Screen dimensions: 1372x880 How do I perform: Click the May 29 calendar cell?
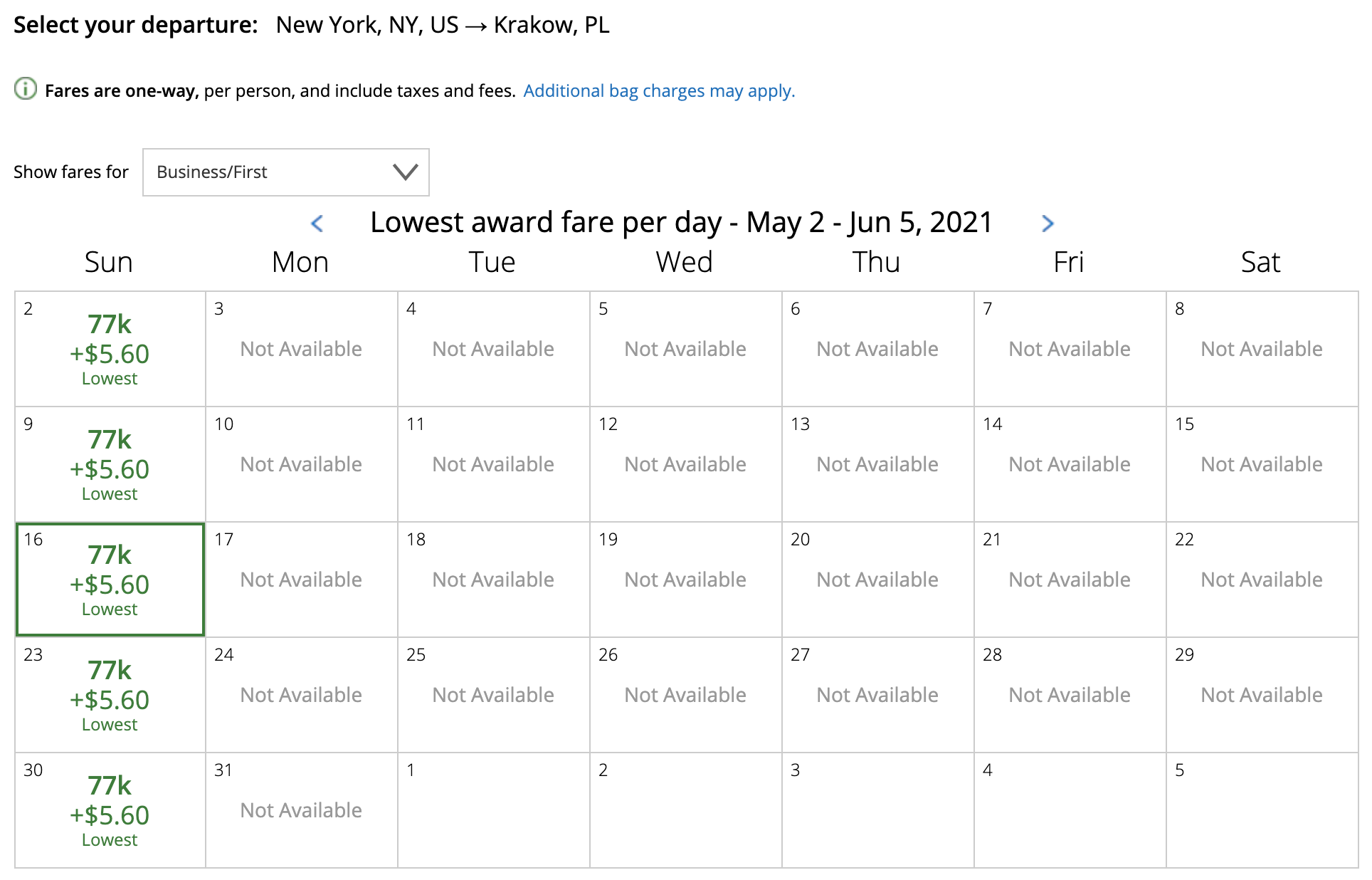click(x=1262, y=695)
